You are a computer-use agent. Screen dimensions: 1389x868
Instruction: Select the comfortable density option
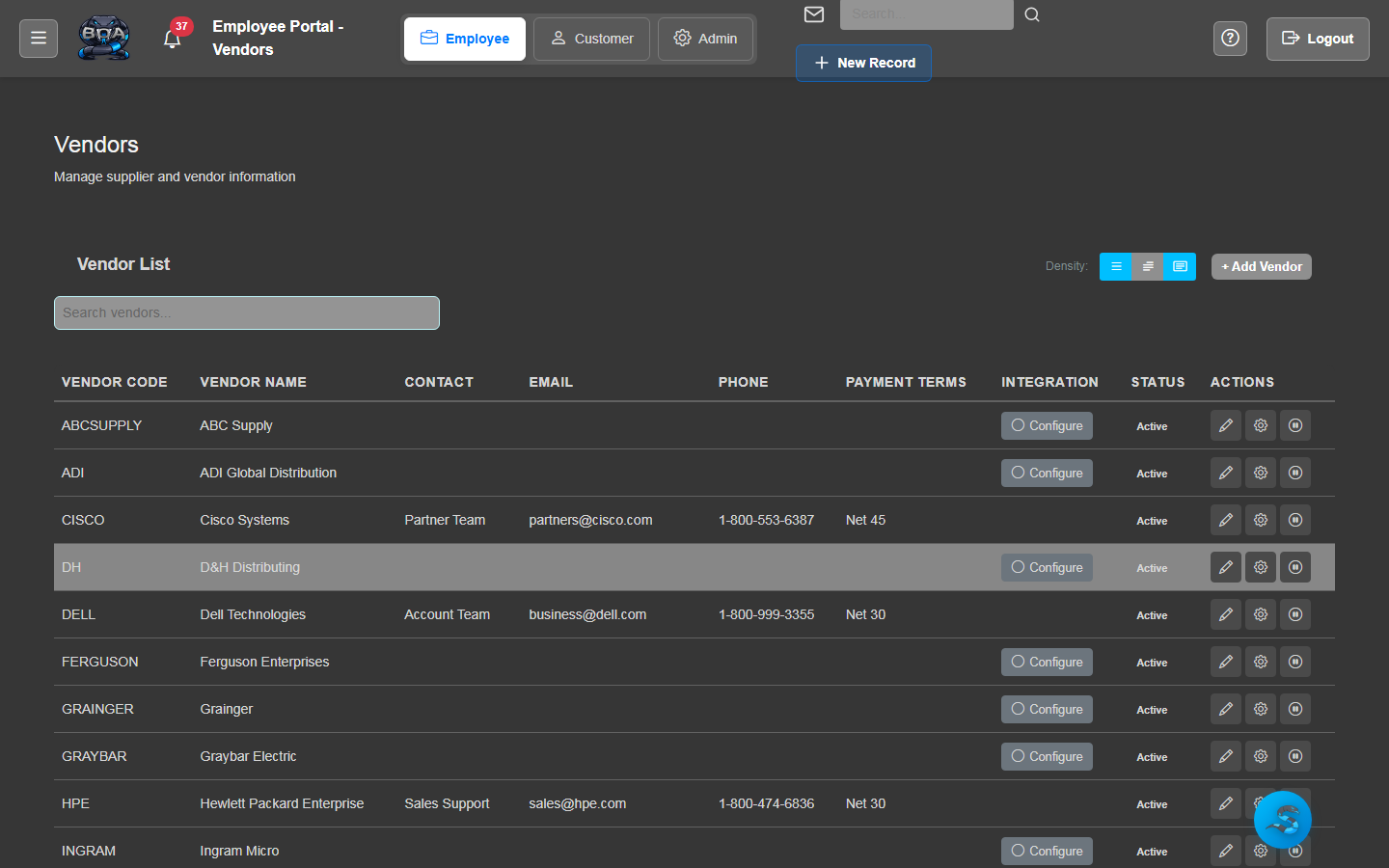[1180, 267]
